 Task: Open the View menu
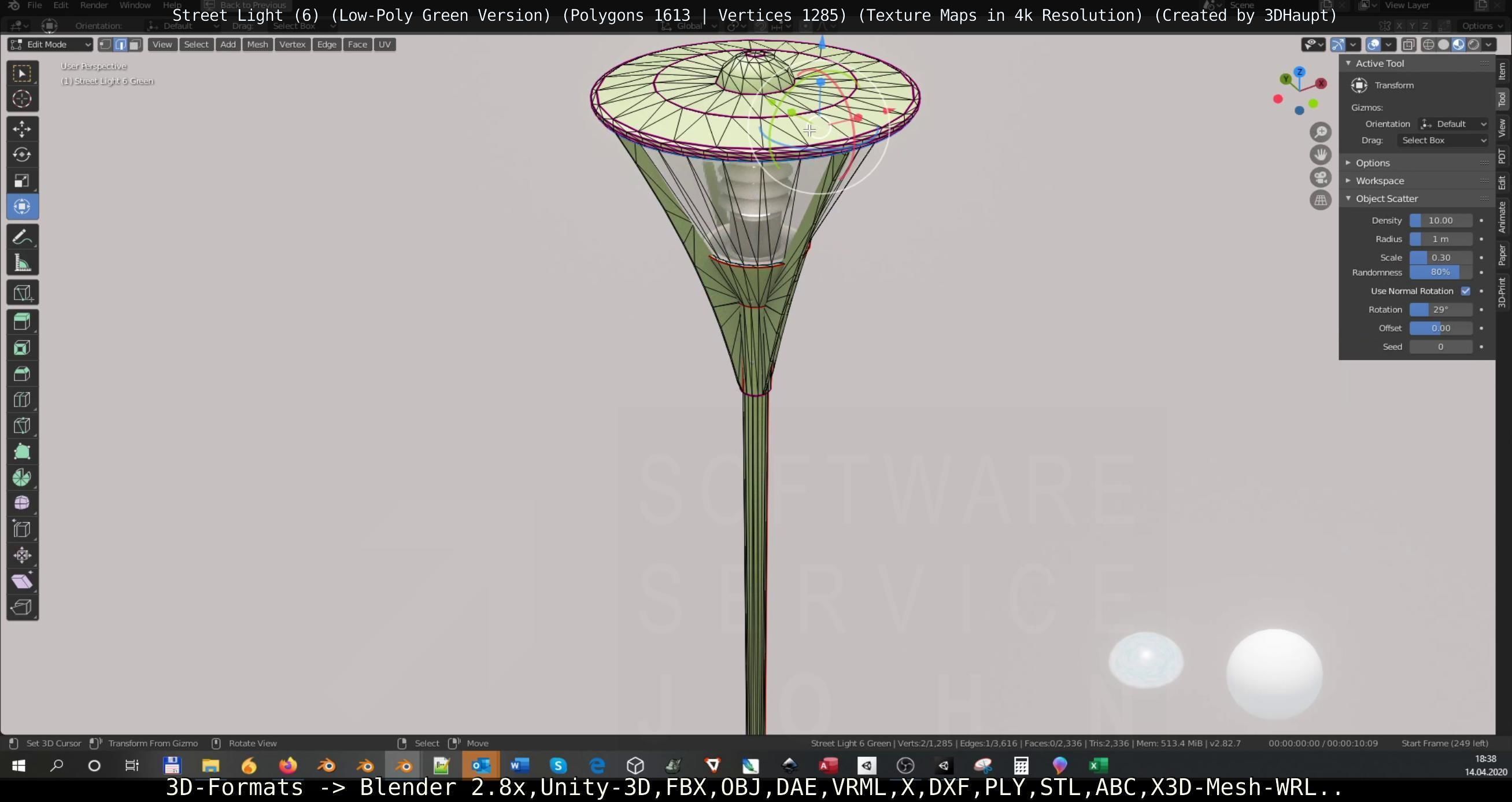coord(162,45)
